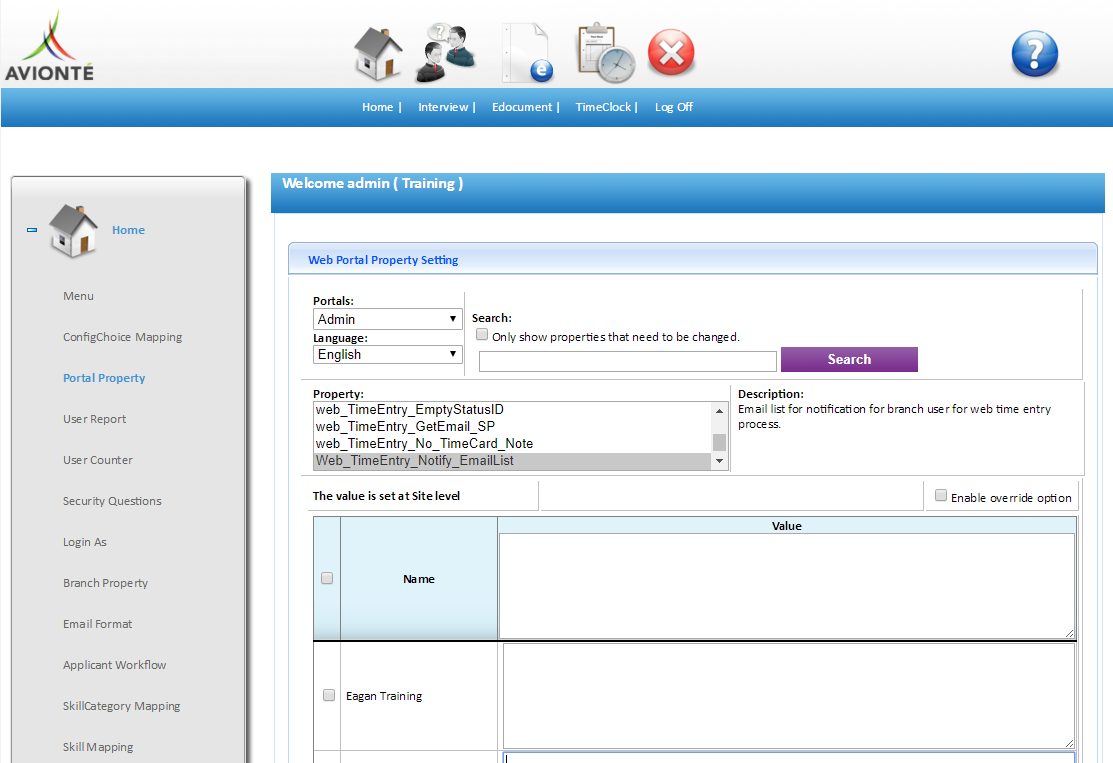Click the Search text input field

[x=627, y=361]
